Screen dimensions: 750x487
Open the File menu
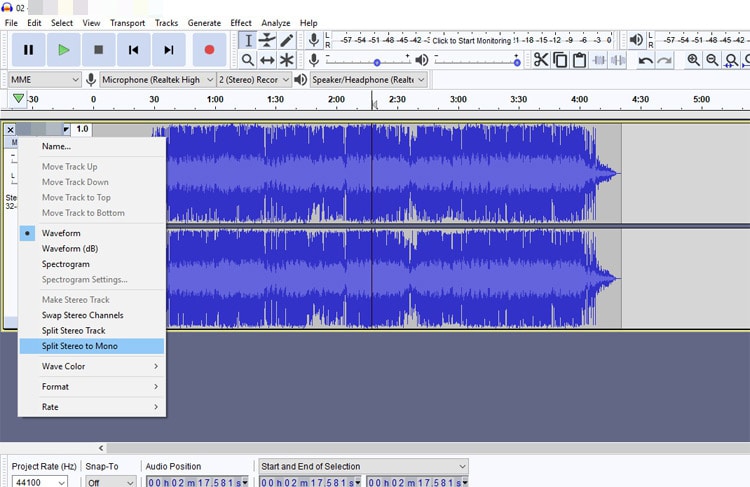click(x=11, y=23)
